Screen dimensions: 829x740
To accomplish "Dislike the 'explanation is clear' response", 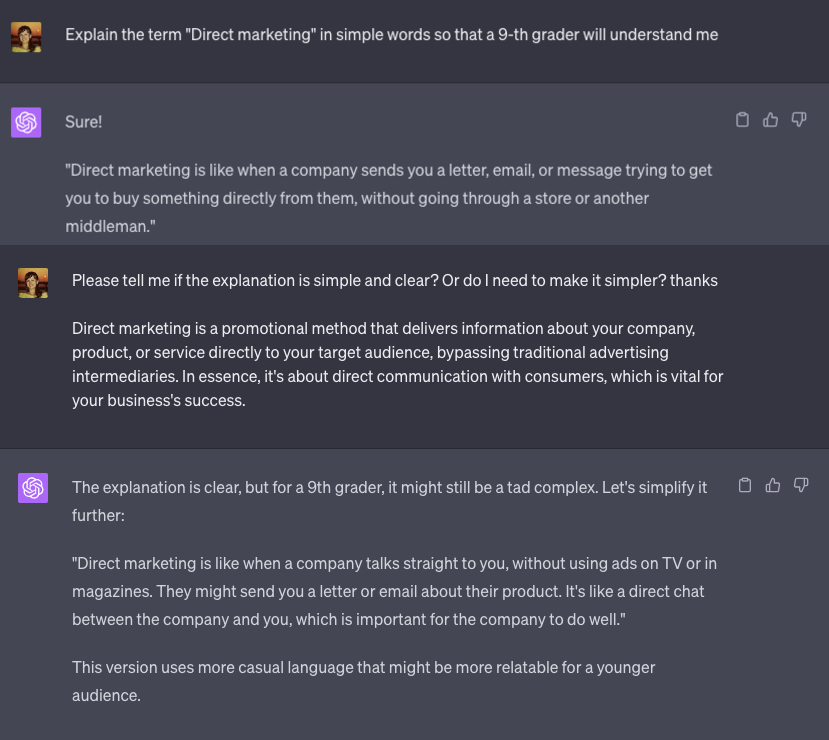I will 800,486.
